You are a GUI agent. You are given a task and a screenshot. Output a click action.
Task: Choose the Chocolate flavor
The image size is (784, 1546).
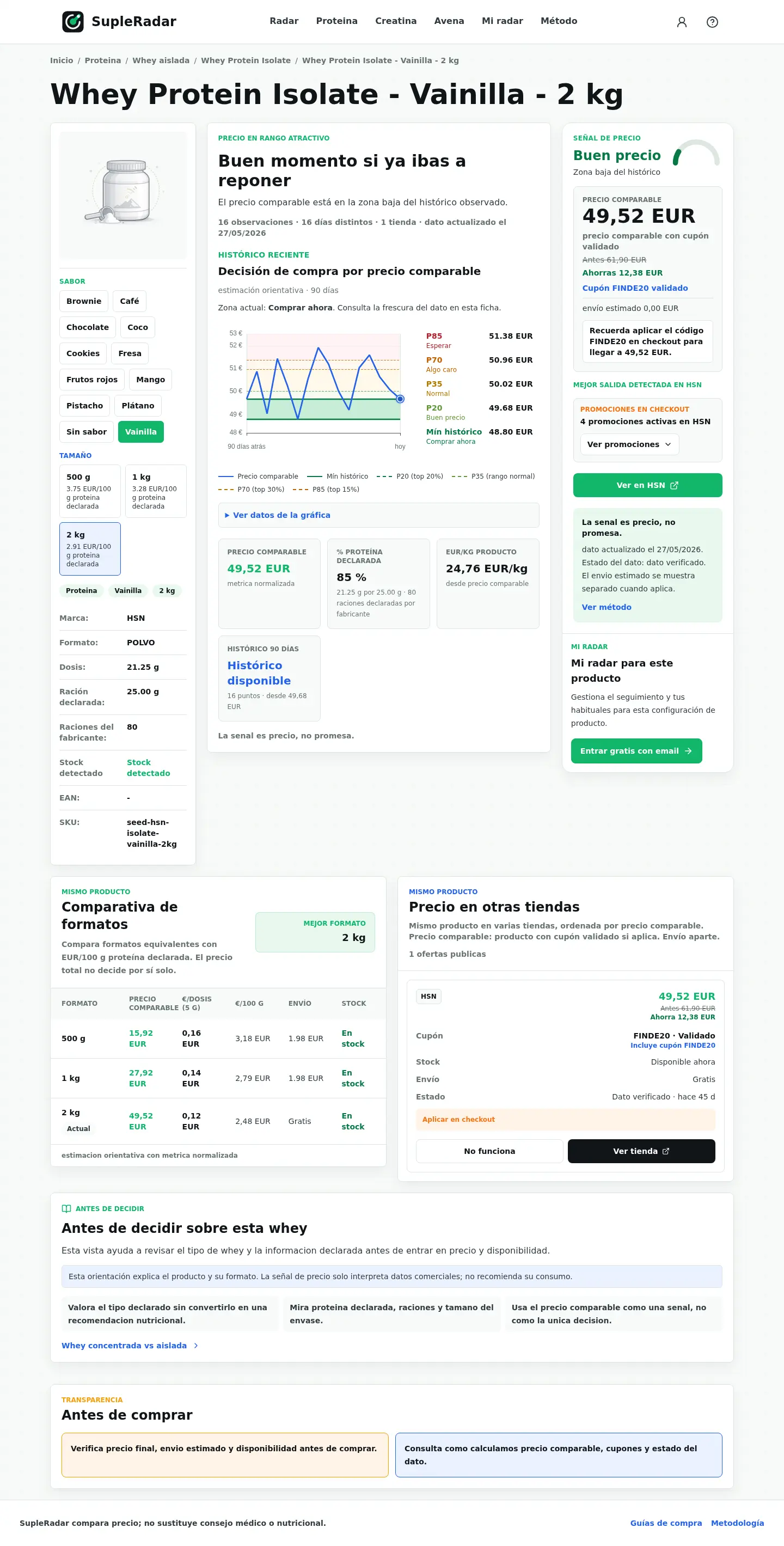88,327
